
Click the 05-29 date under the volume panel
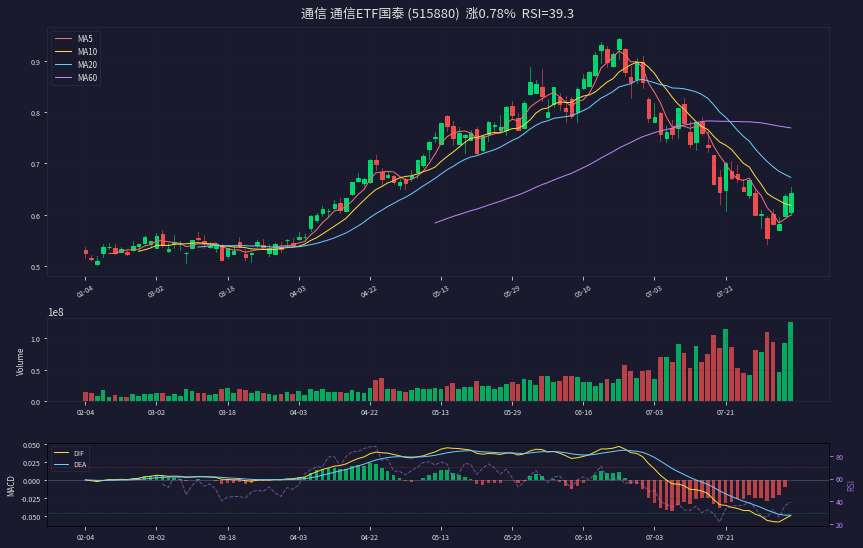click(x=512, y=412)
